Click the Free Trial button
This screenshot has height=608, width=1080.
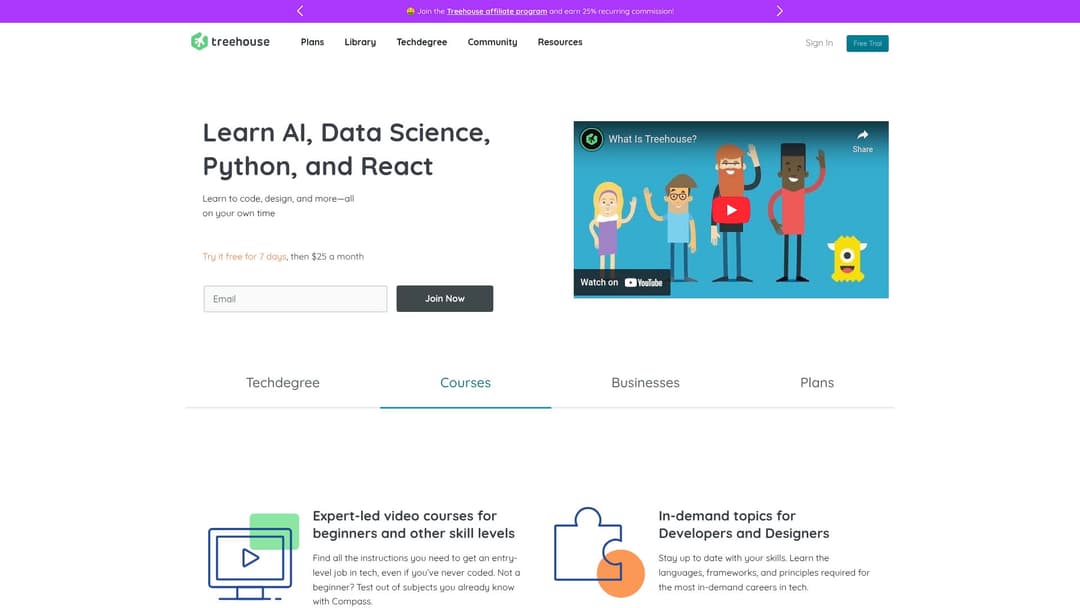click(x=867, y=43)
